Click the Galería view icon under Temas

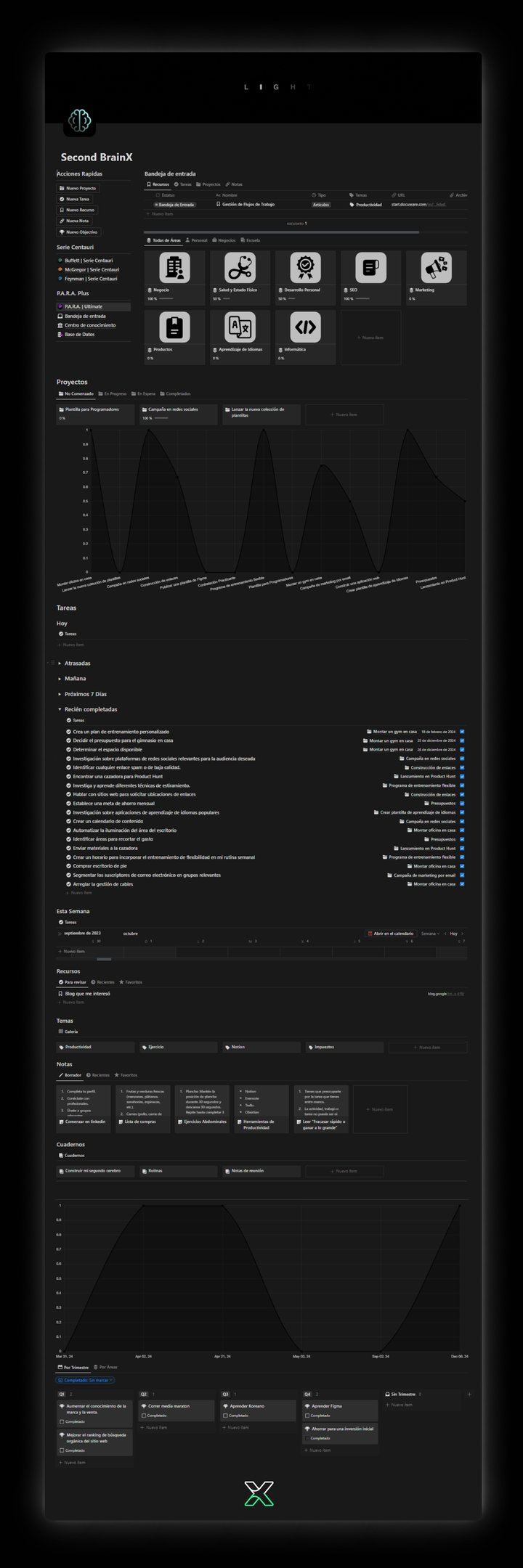(x=61, y=1031)
